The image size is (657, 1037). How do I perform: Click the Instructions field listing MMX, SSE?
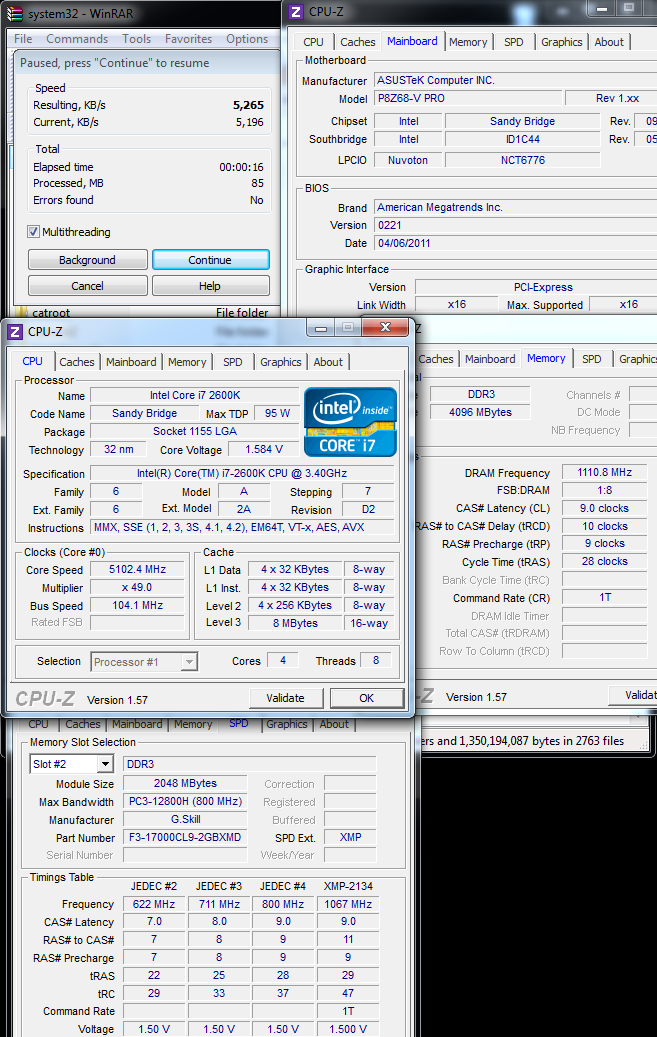pos(242,527)
